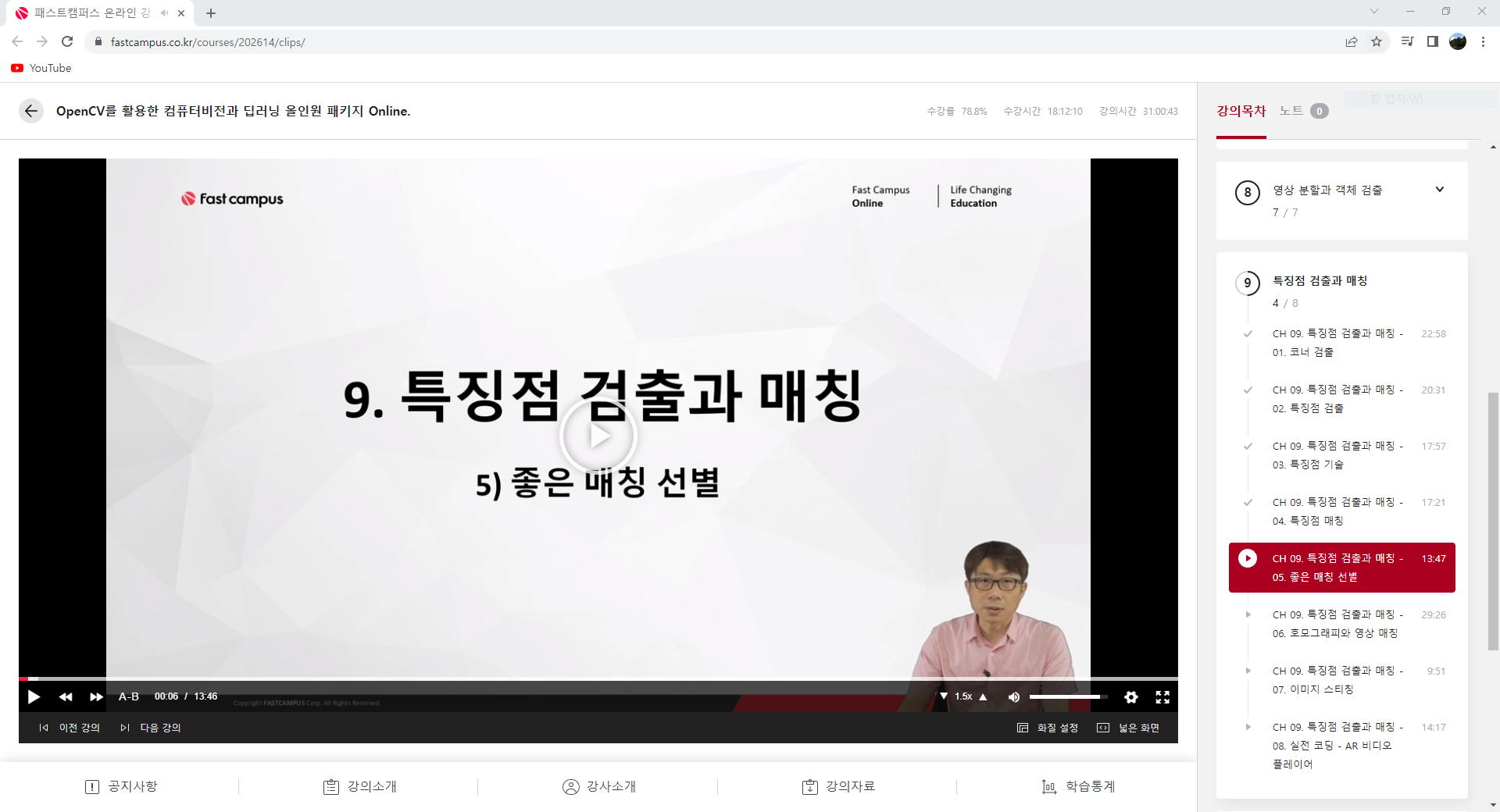Click the video progress bar
The height and width of the screenshot is (812, 1500).
(598, 678)
